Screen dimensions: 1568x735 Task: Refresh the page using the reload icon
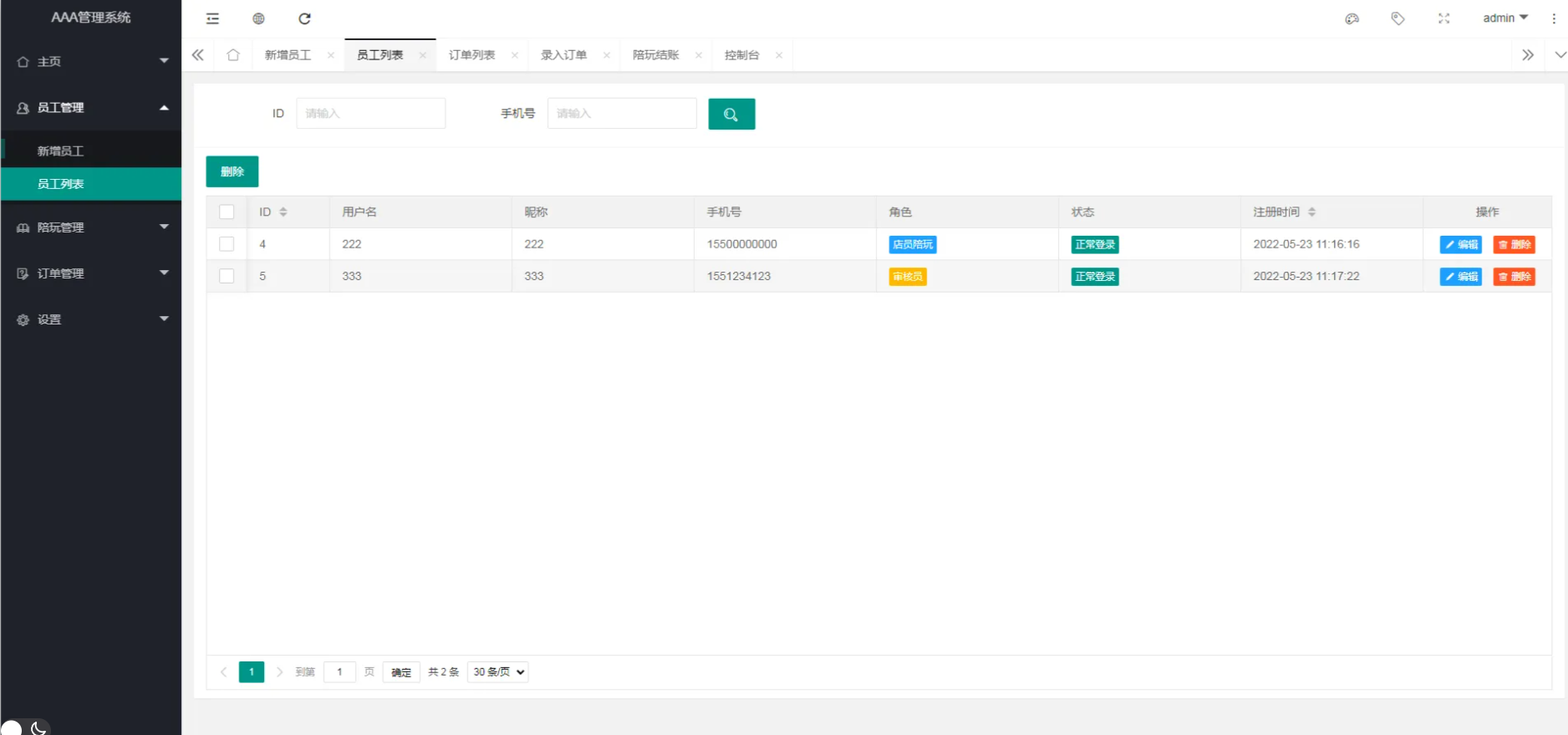pyautogui.click(x=304, y=18)
